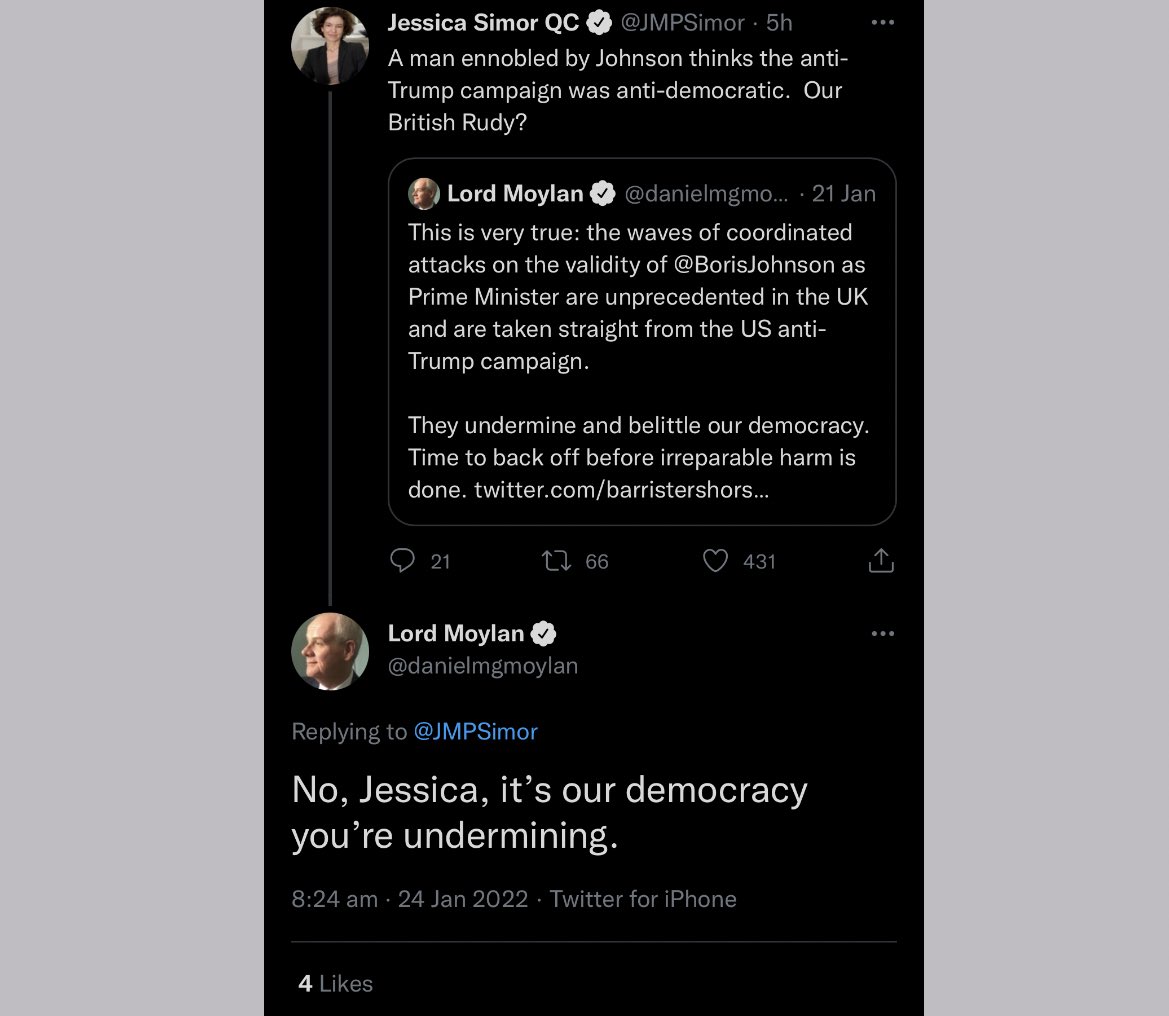Click the reply speech bubble icon
This screenshot has width=1169, height=1016.
point(403,561)
